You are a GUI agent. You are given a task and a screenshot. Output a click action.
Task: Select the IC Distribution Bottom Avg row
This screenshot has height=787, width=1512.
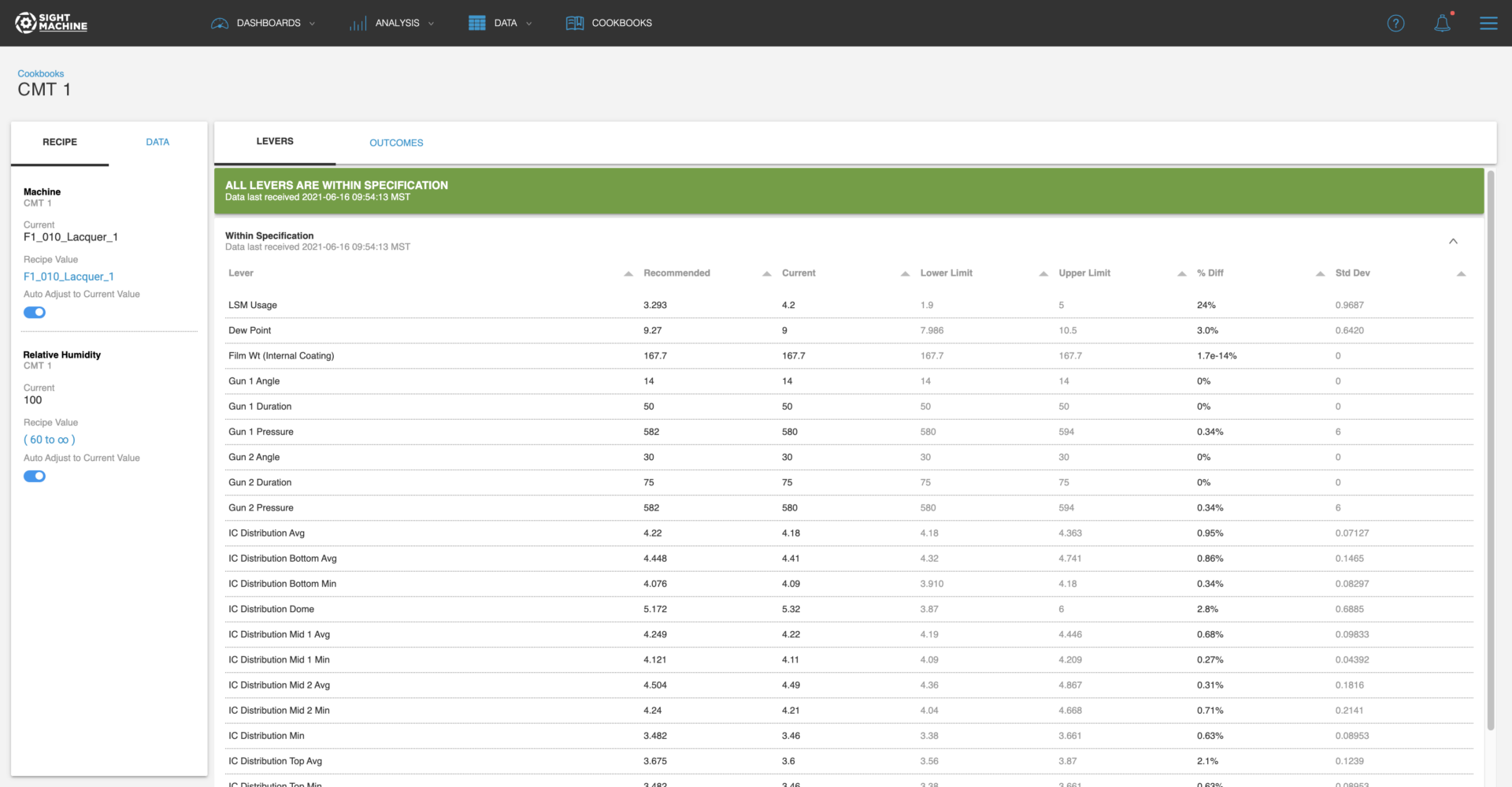[849, 559]
